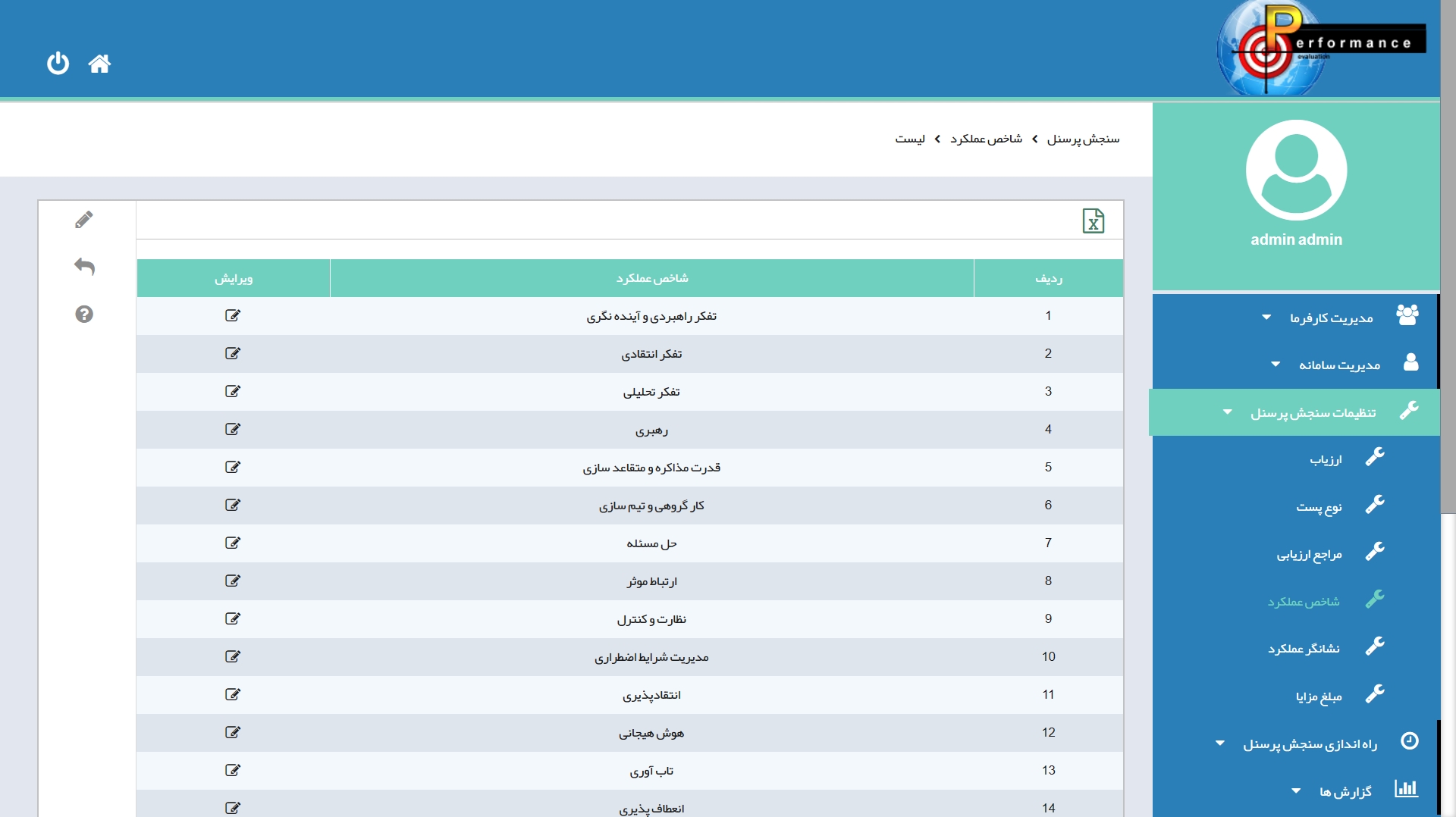1456x817 pixels.
Task: Click سنجش پرسنل breadcrumb link
Action: click(1083, 139)
